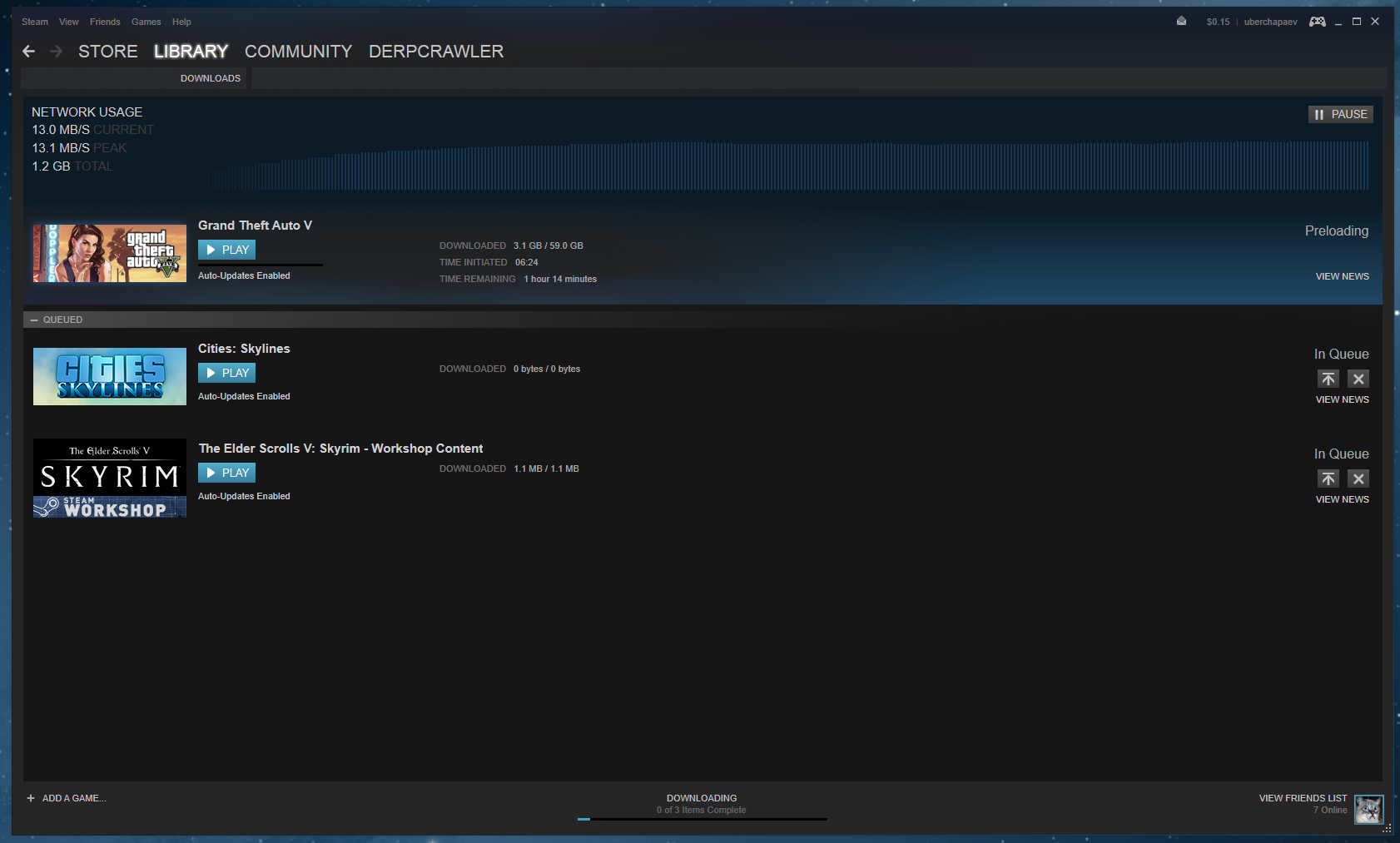Open the inbox notifications envelope icon
This screenshot has width=1400, height=843.
coord(1181,22)
